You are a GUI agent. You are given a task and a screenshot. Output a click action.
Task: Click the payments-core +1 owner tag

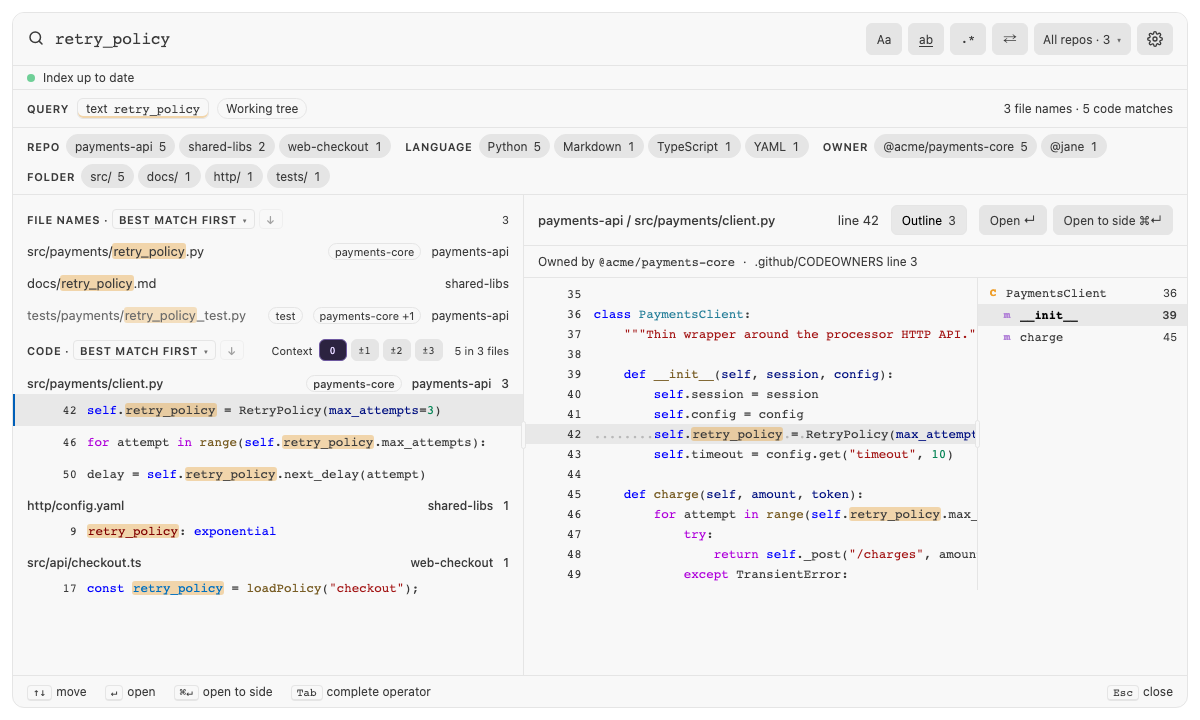coord(368,316)
